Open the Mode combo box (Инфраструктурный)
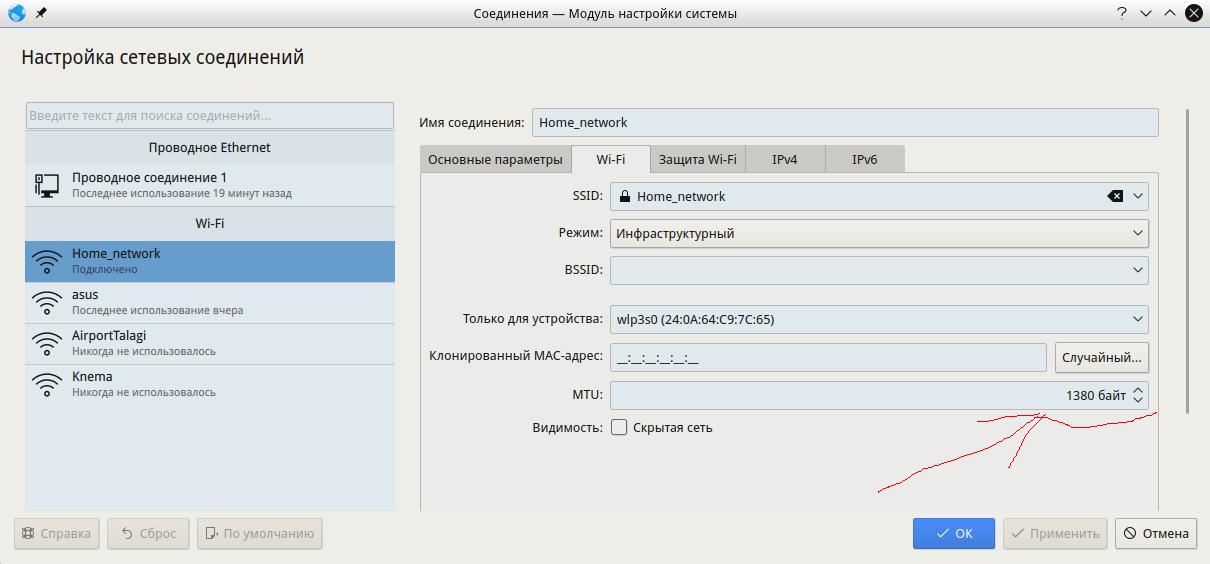The height and width of the screenshot is (564, 1210). tap(878, 233)
